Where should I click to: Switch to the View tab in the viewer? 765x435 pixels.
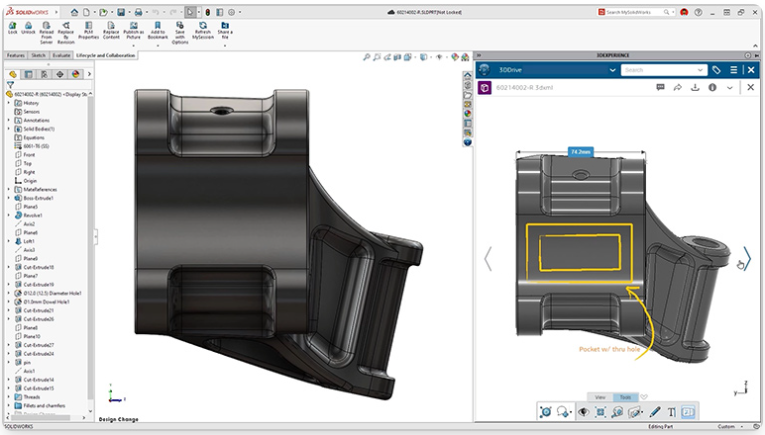click(600, 397)
